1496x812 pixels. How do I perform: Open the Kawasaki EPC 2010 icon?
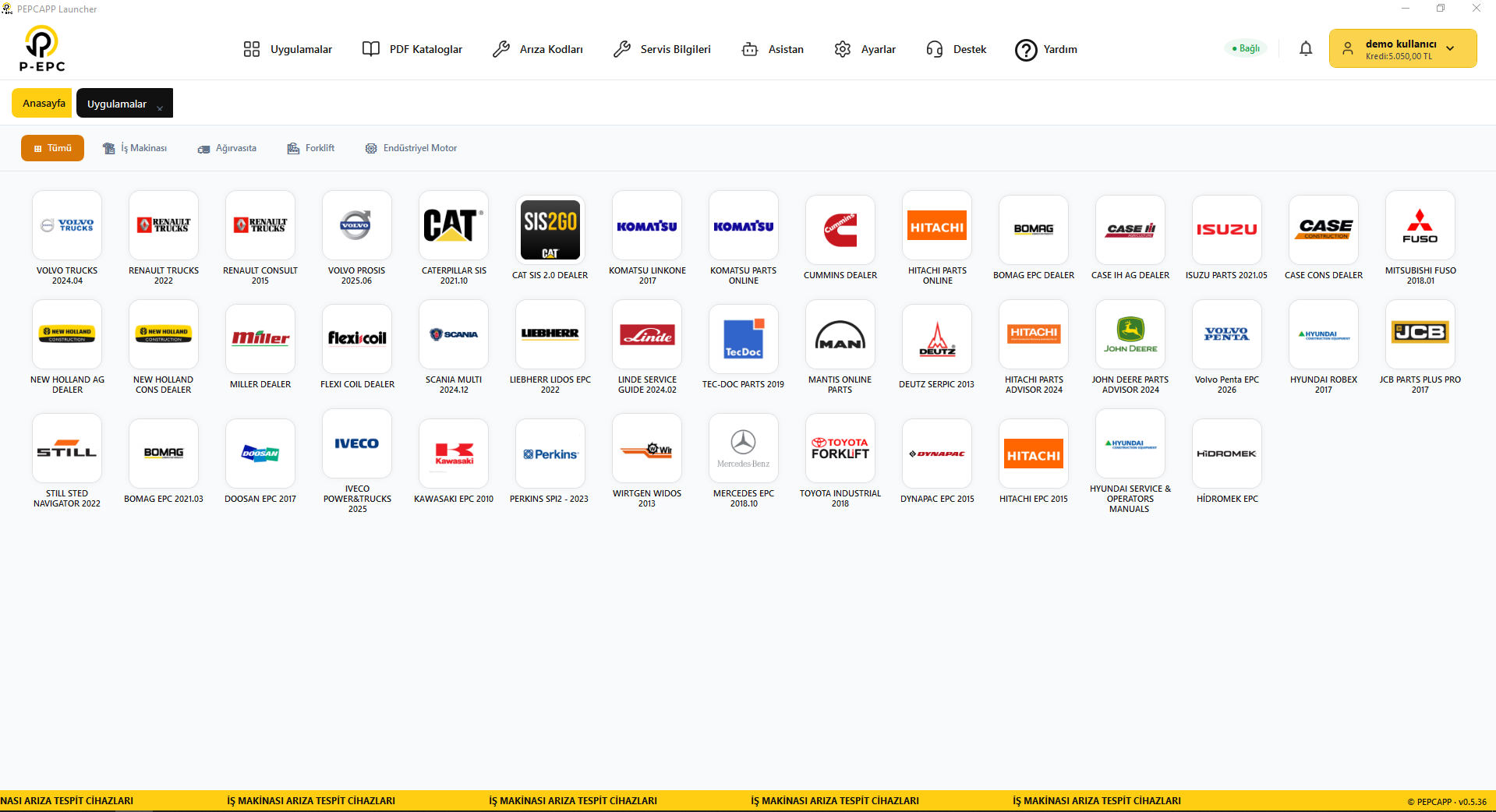(454, 454)
